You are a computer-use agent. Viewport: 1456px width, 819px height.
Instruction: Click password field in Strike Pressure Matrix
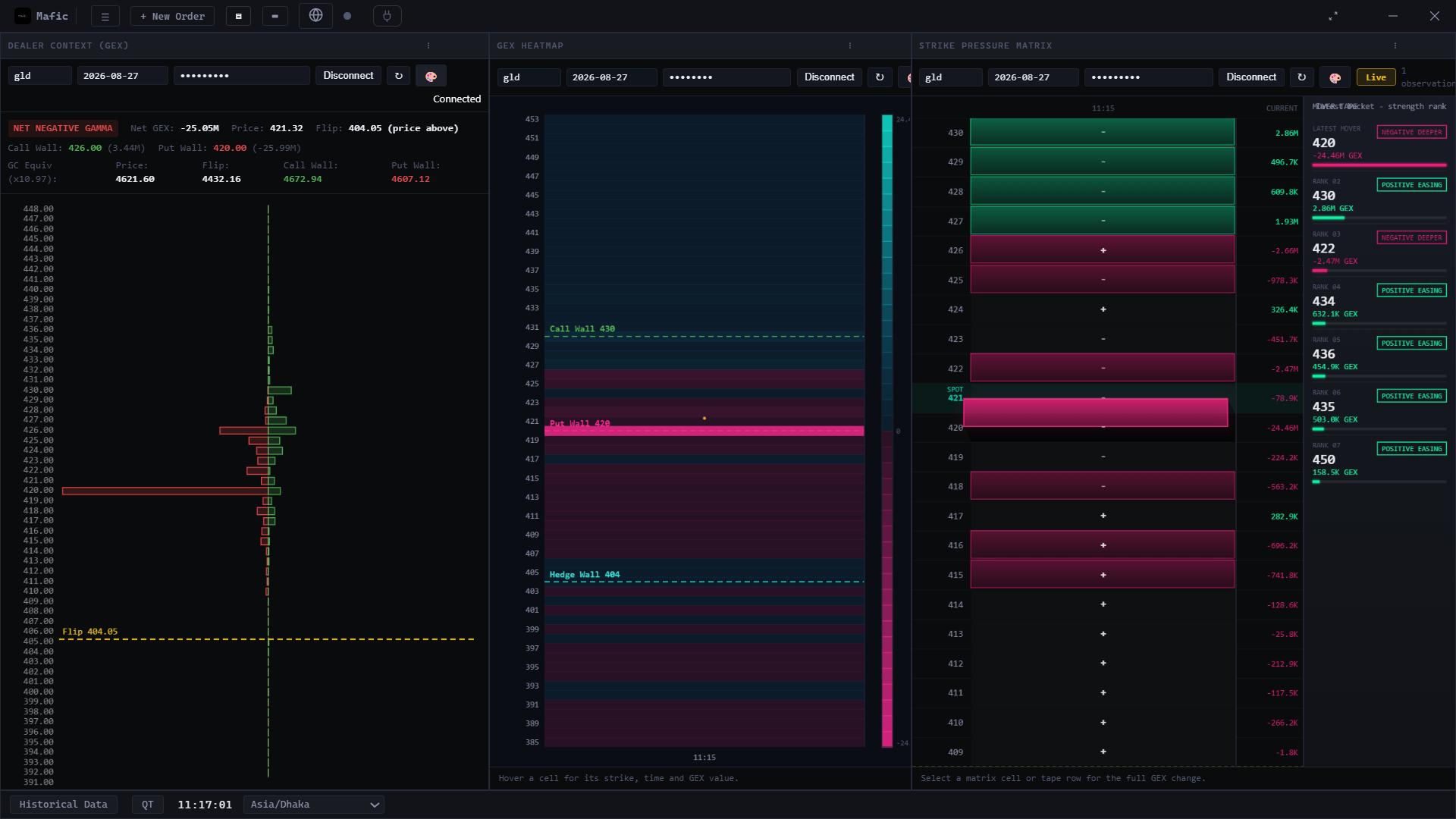[x=1148, y=77]
